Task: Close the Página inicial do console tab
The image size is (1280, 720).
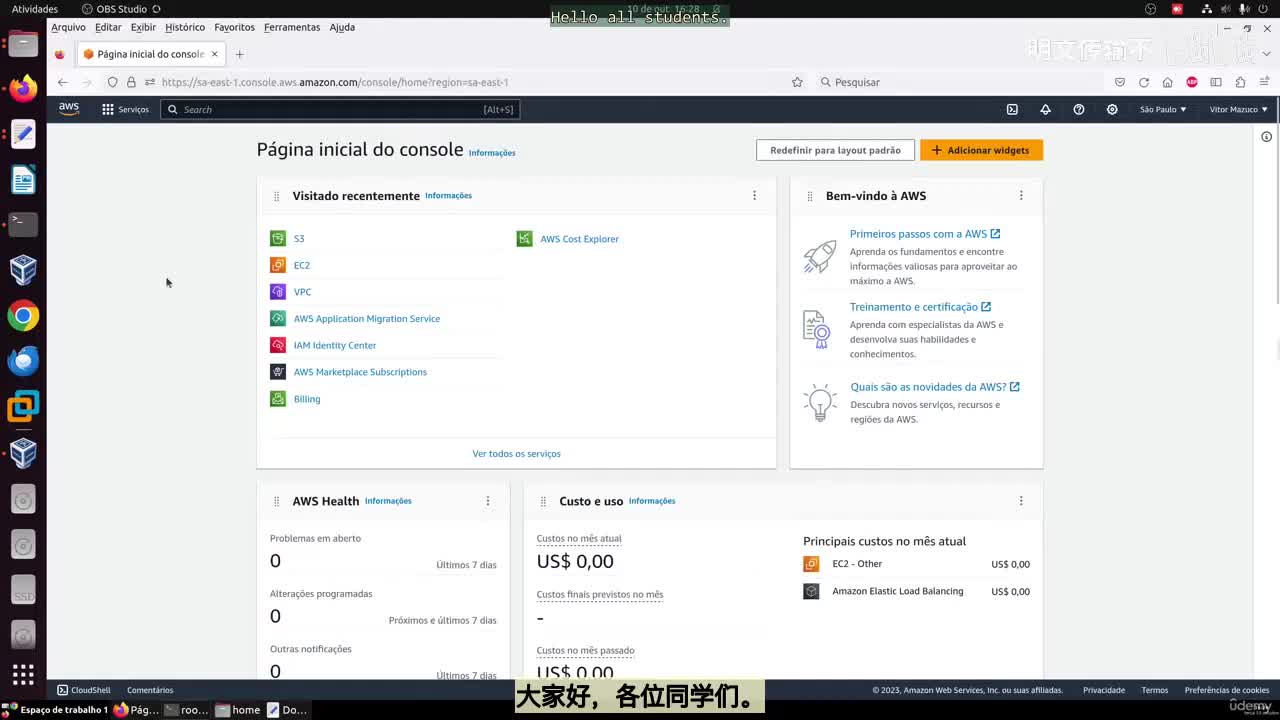Action: coord(214,54)
